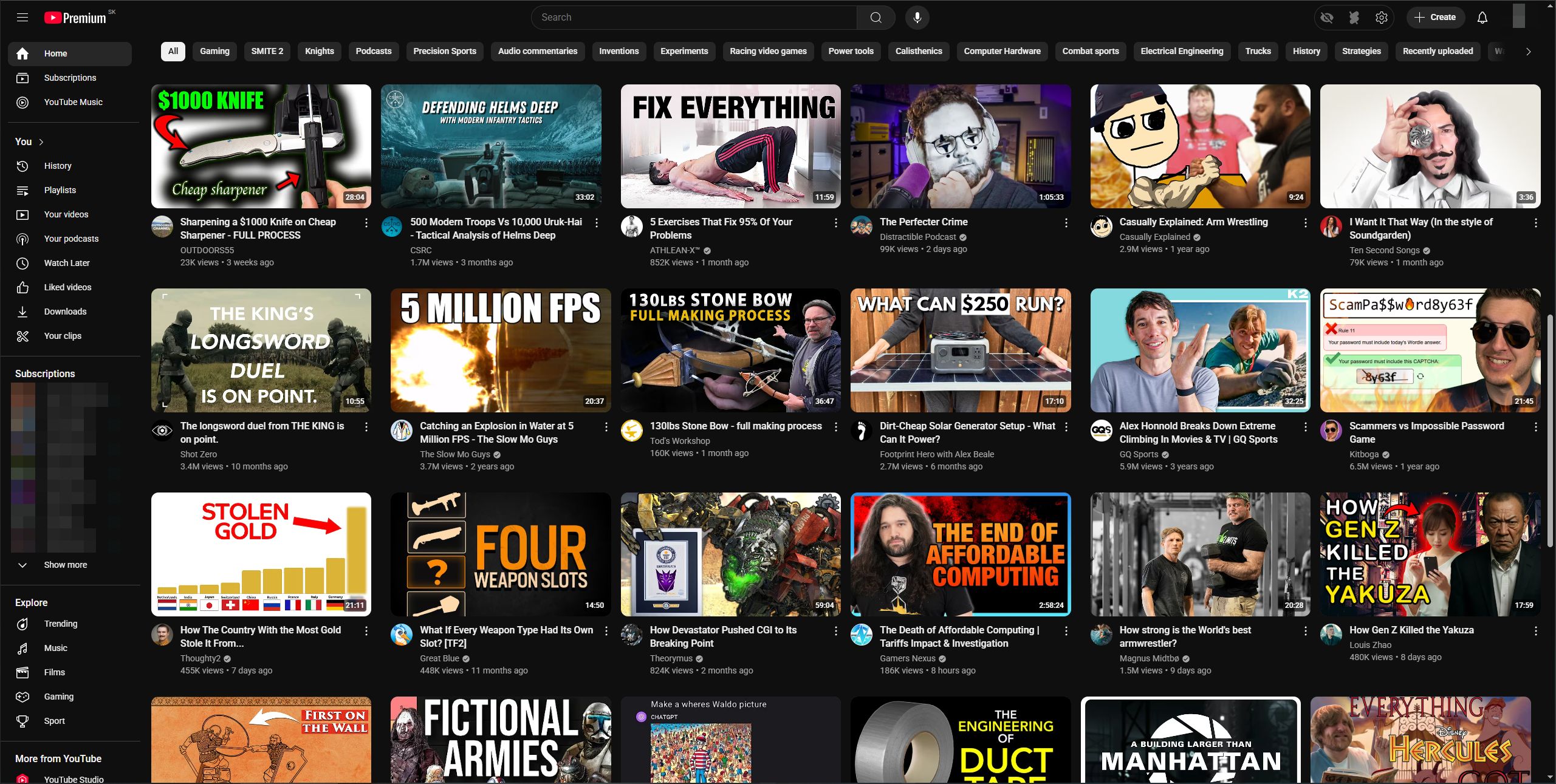Open the notifications bell
This screenshot has height=784, width=1556.
1482,18
